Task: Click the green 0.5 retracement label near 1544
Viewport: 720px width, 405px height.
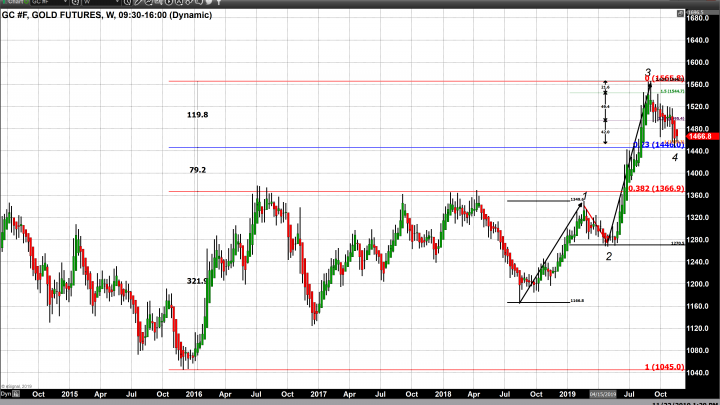Action: pyautogui.click(x=672, y=91)
